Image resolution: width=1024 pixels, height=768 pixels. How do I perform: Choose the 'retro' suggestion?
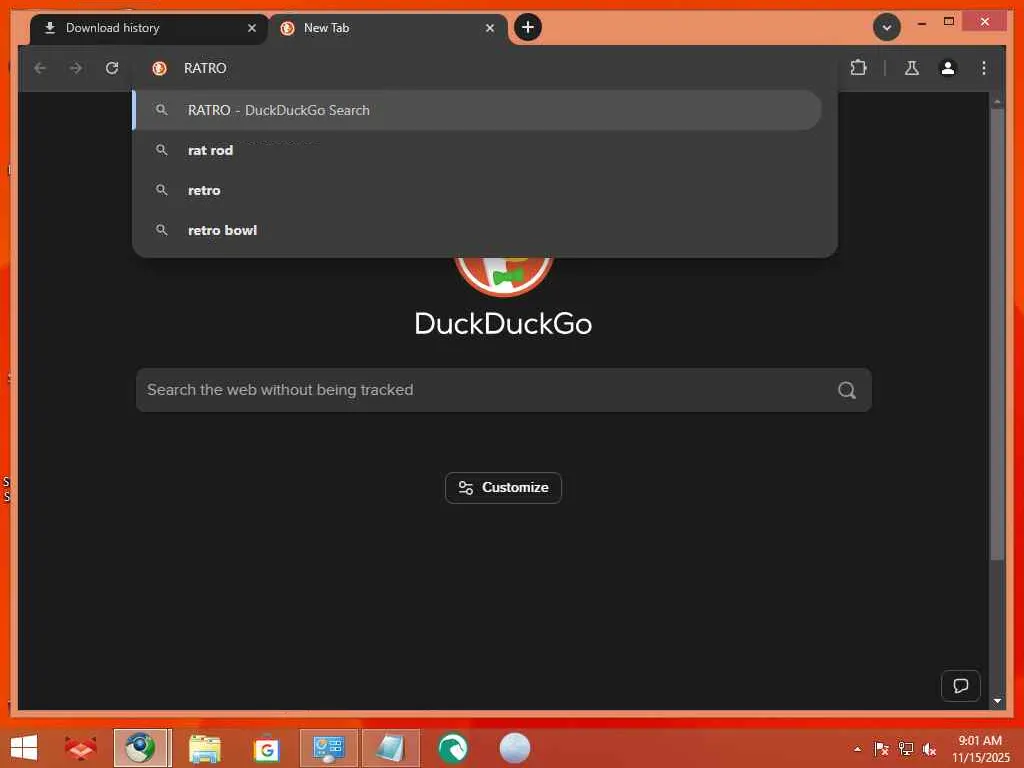[x=477, y=190]
